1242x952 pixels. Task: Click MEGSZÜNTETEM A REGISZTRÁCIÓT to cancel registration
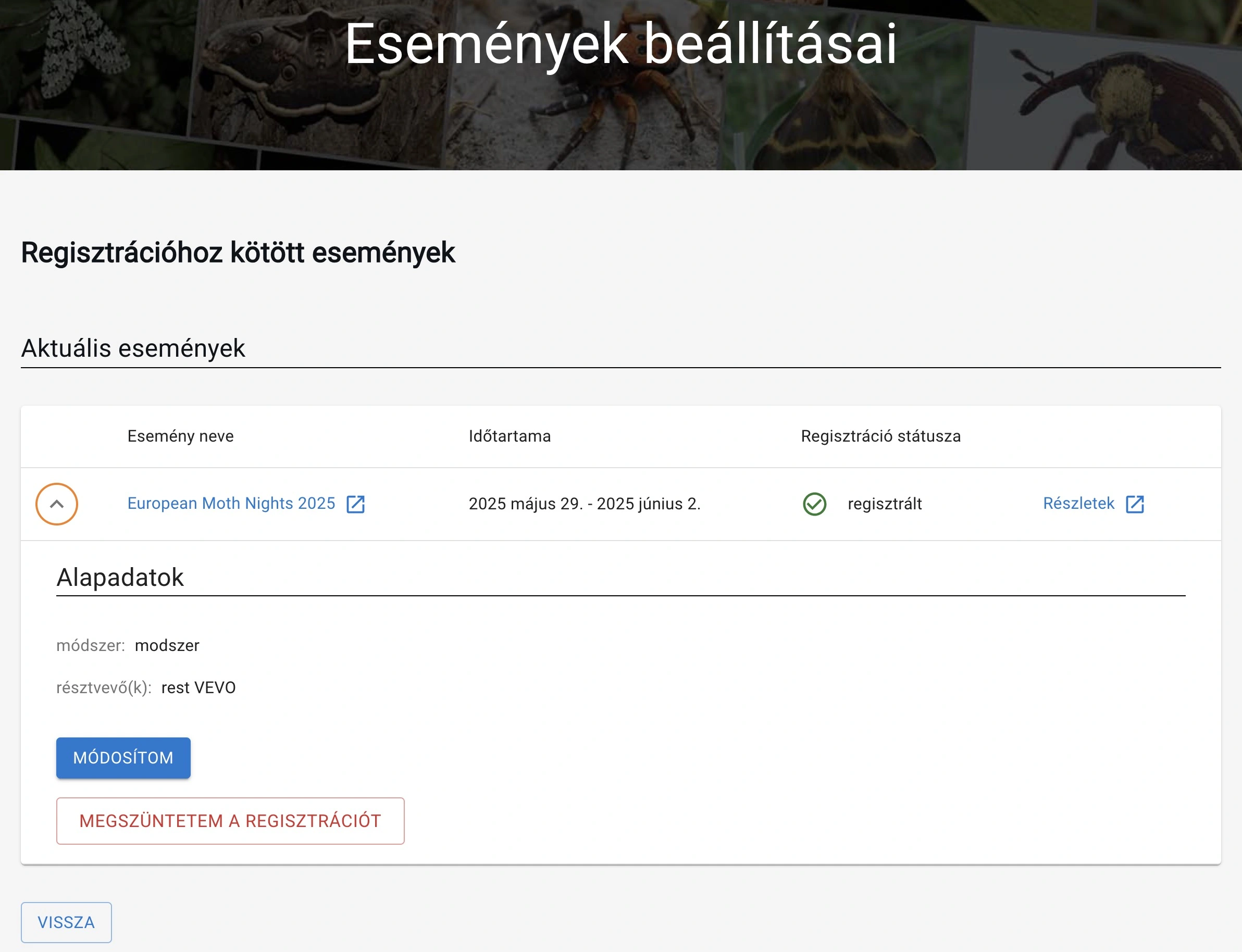230,821
